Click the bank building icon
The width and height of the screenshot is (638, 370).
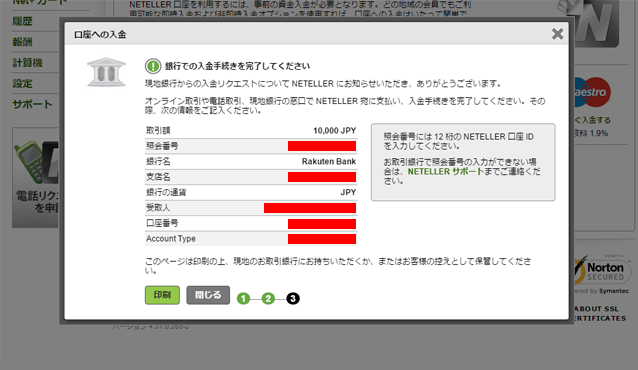click(106, 72)
